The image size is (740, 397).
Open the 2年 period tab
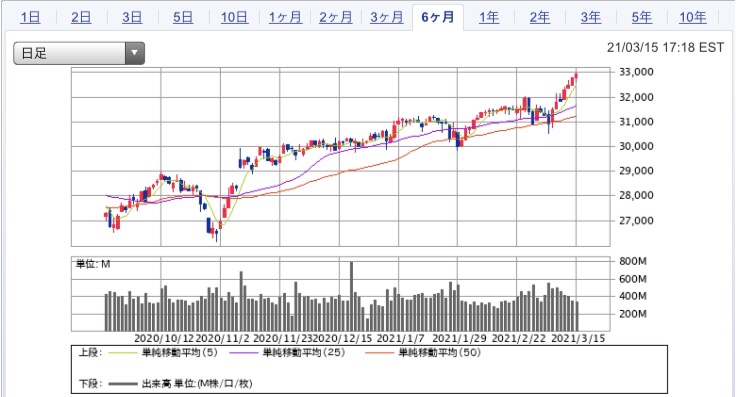(540, 17)
